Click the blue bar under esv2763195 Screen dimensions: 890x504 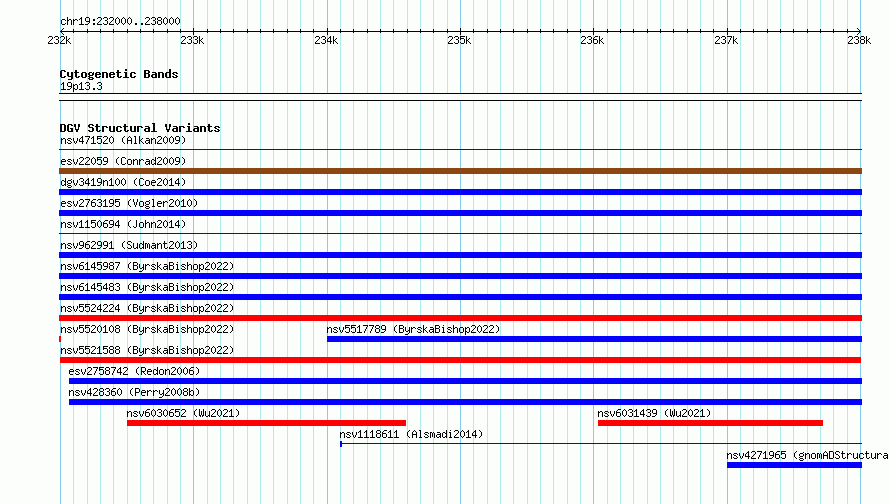pyautogui.click(x=460, y=213)
